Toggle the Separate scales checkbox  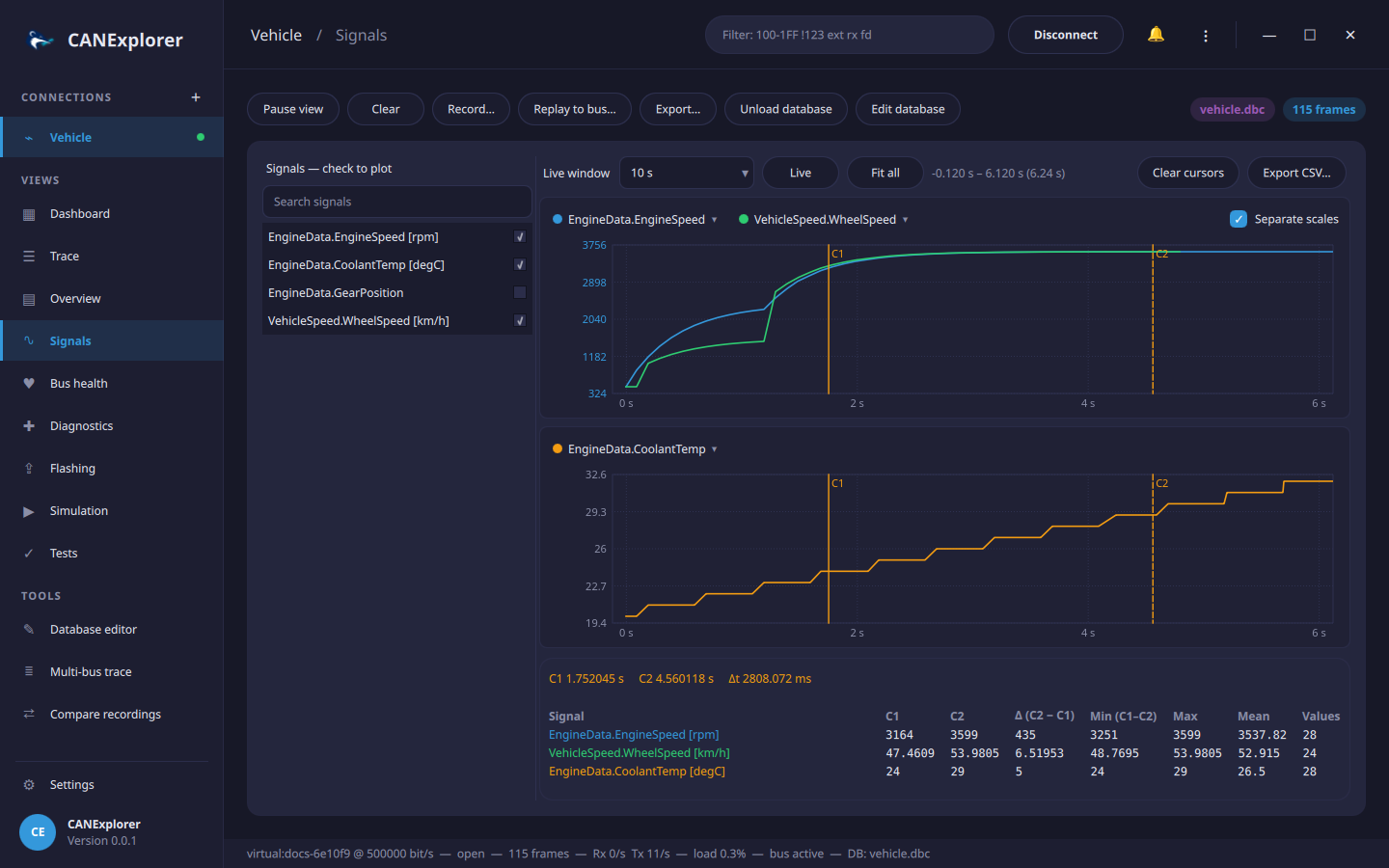click(x=1239, y=219)
